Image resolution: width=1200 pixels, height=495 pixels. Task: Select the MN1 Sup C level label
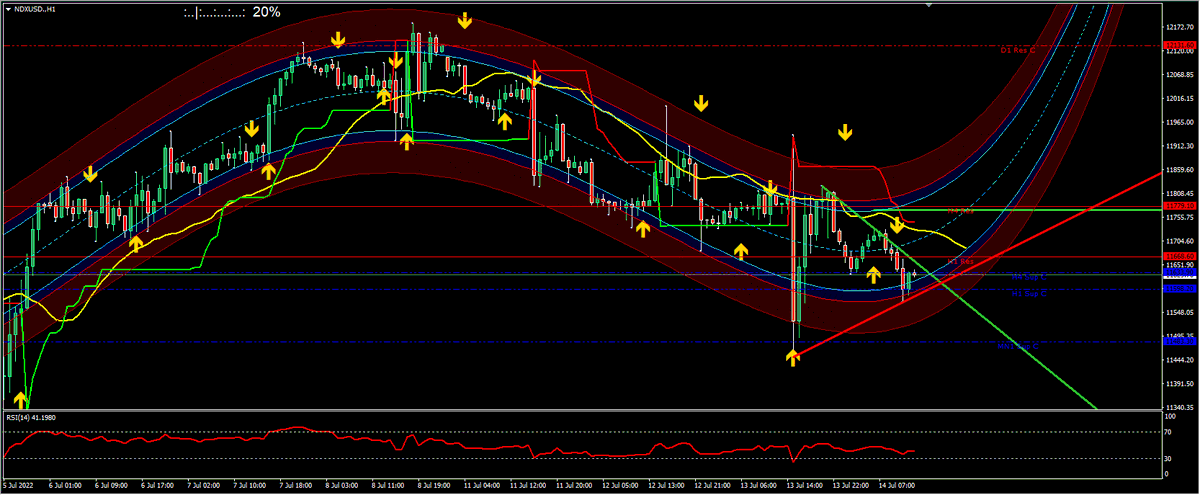[x=1018, y=346]
